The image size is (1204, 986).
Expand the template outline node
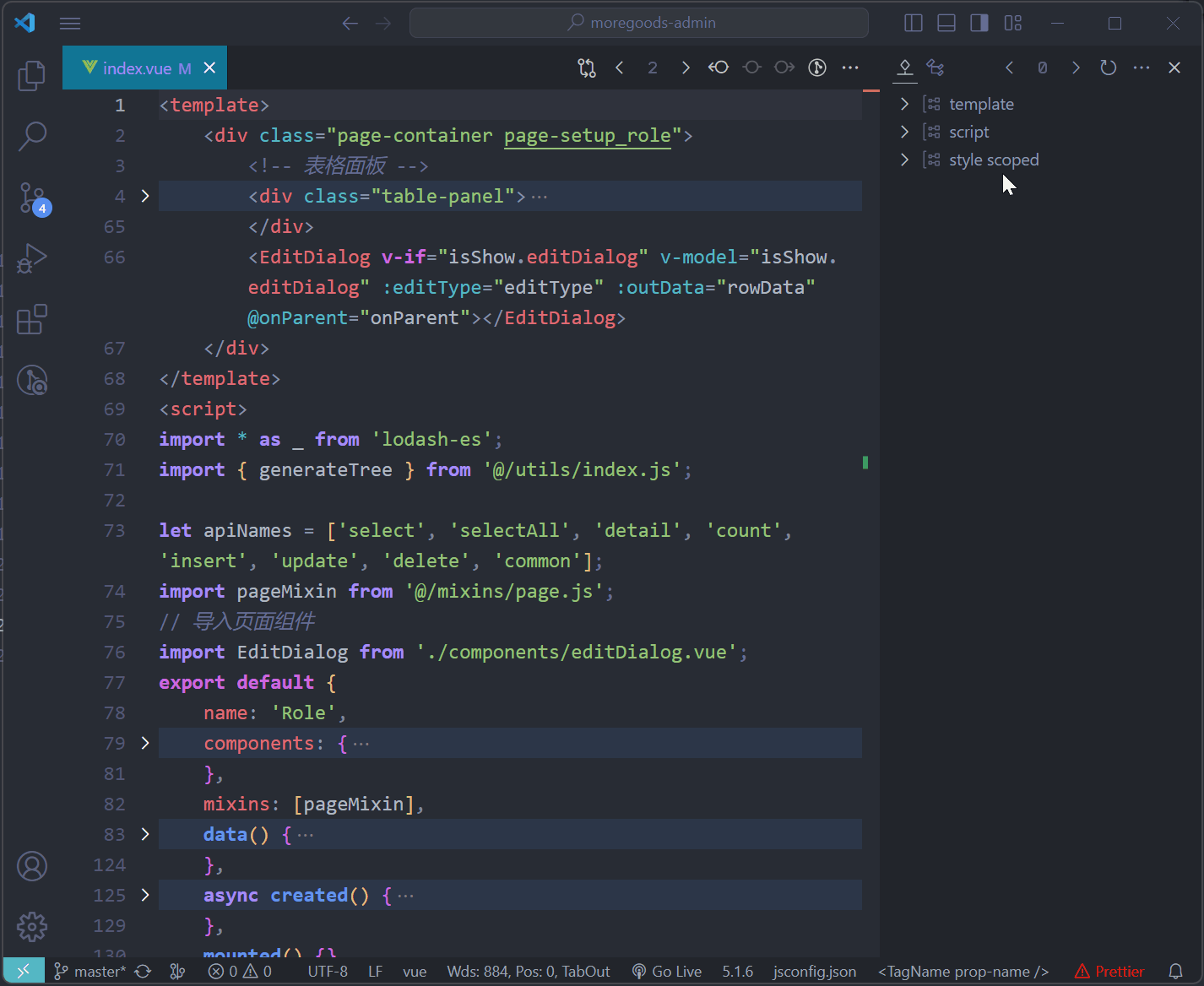[x=904, y=103]
